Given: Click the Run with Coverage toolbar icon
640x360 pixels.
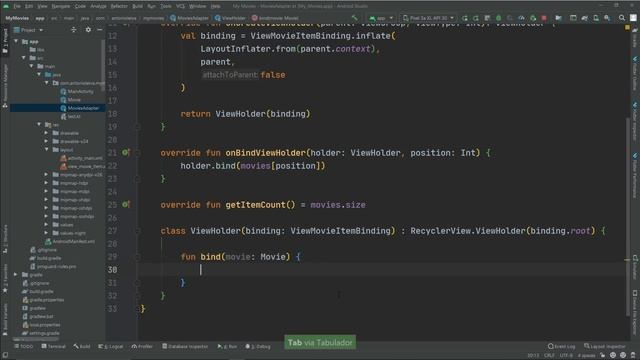Looking at the screenshot, I should 510,18.
